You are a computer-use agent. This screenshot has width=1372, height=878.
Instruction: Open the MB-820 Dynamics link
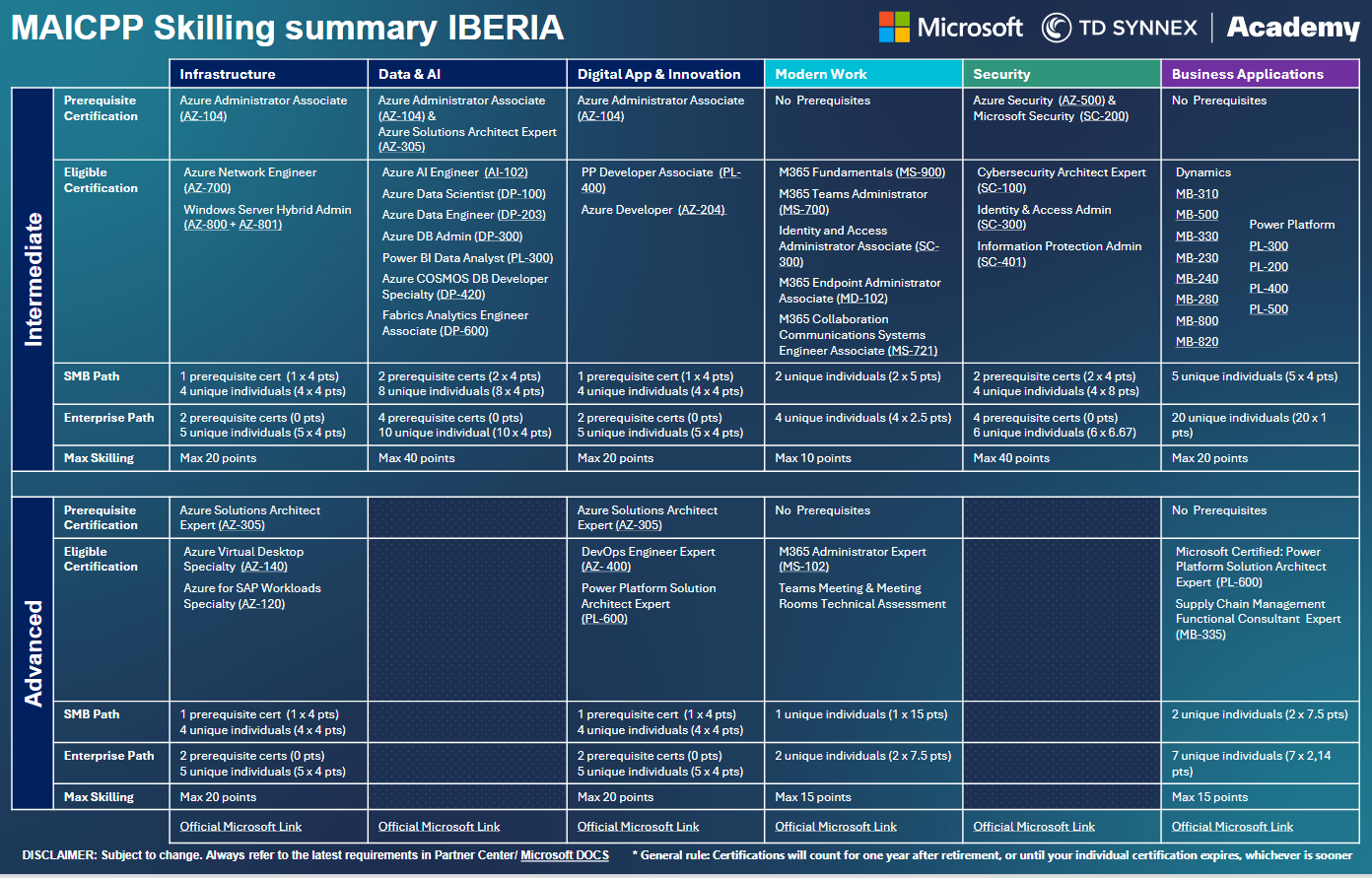point(1197,342)
